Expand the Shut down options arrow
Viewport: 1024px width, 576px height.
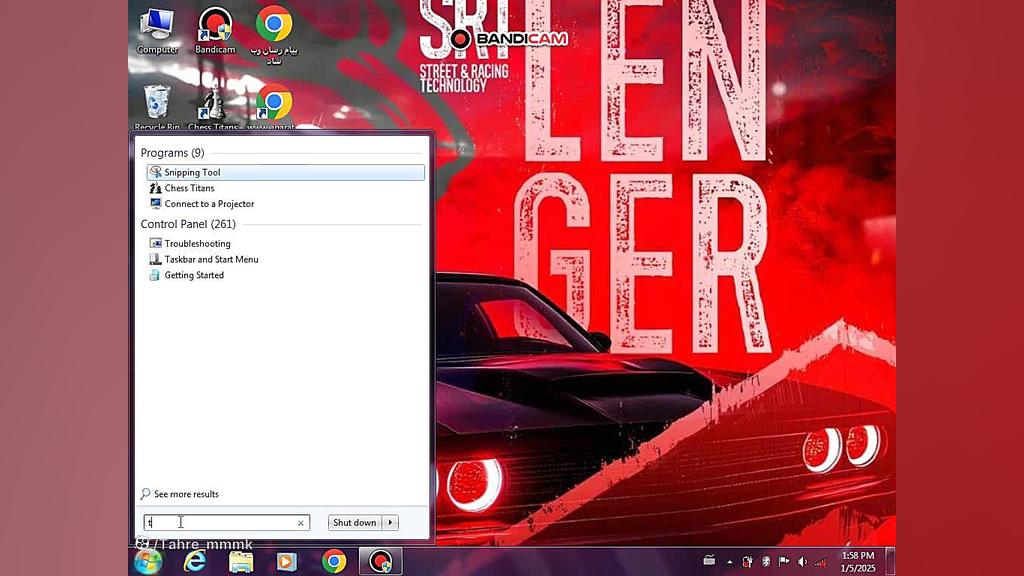click(391, 522)
